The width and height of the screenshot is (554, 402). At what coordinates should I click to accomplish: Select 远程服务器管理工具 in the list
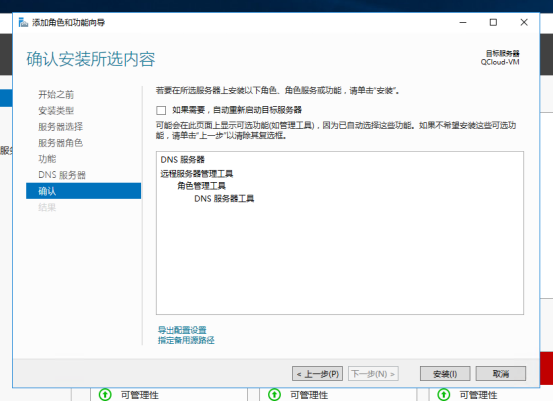point(197,173)
